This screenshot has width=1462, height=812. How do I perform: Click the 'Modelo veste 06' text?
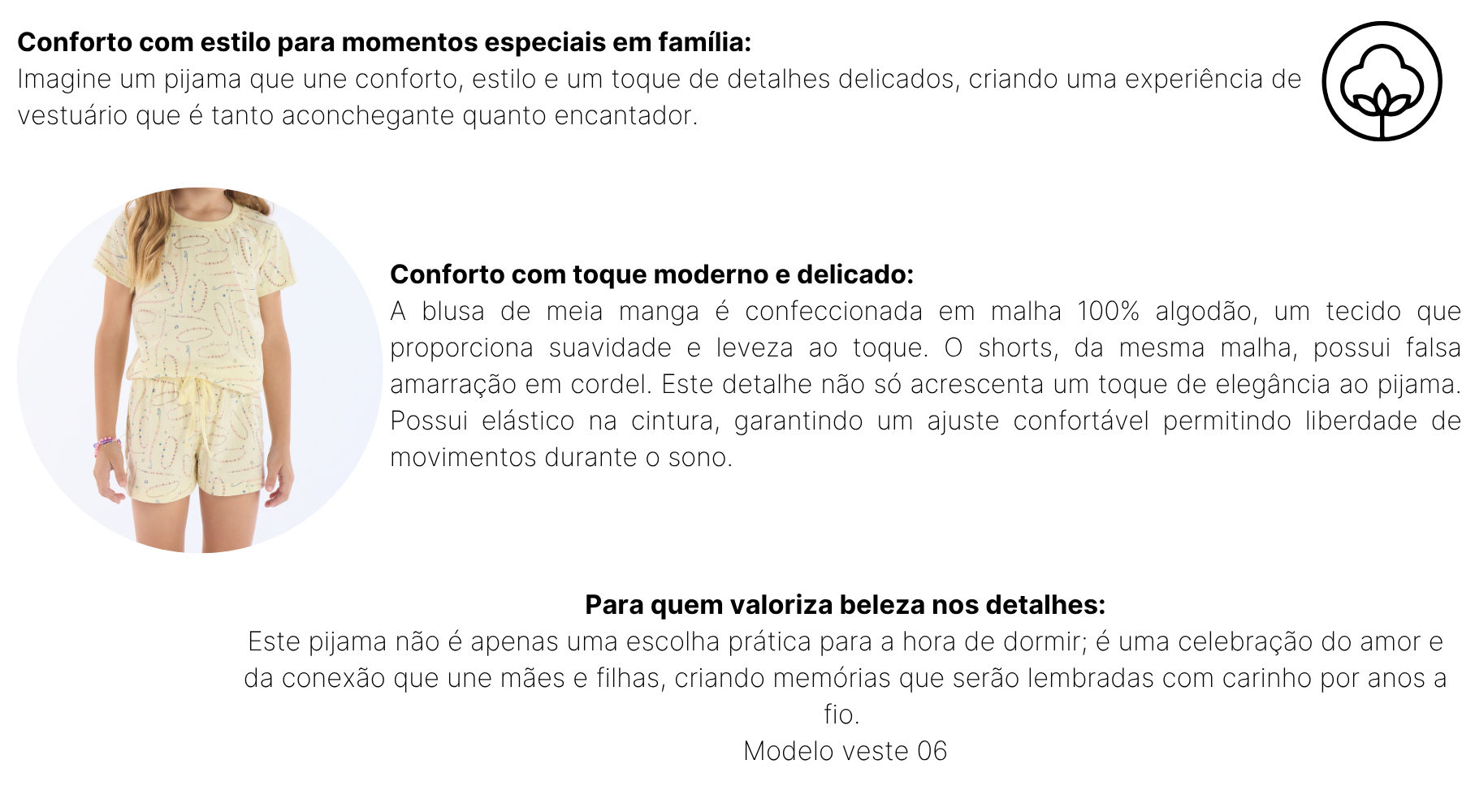(x=845, y=751)
